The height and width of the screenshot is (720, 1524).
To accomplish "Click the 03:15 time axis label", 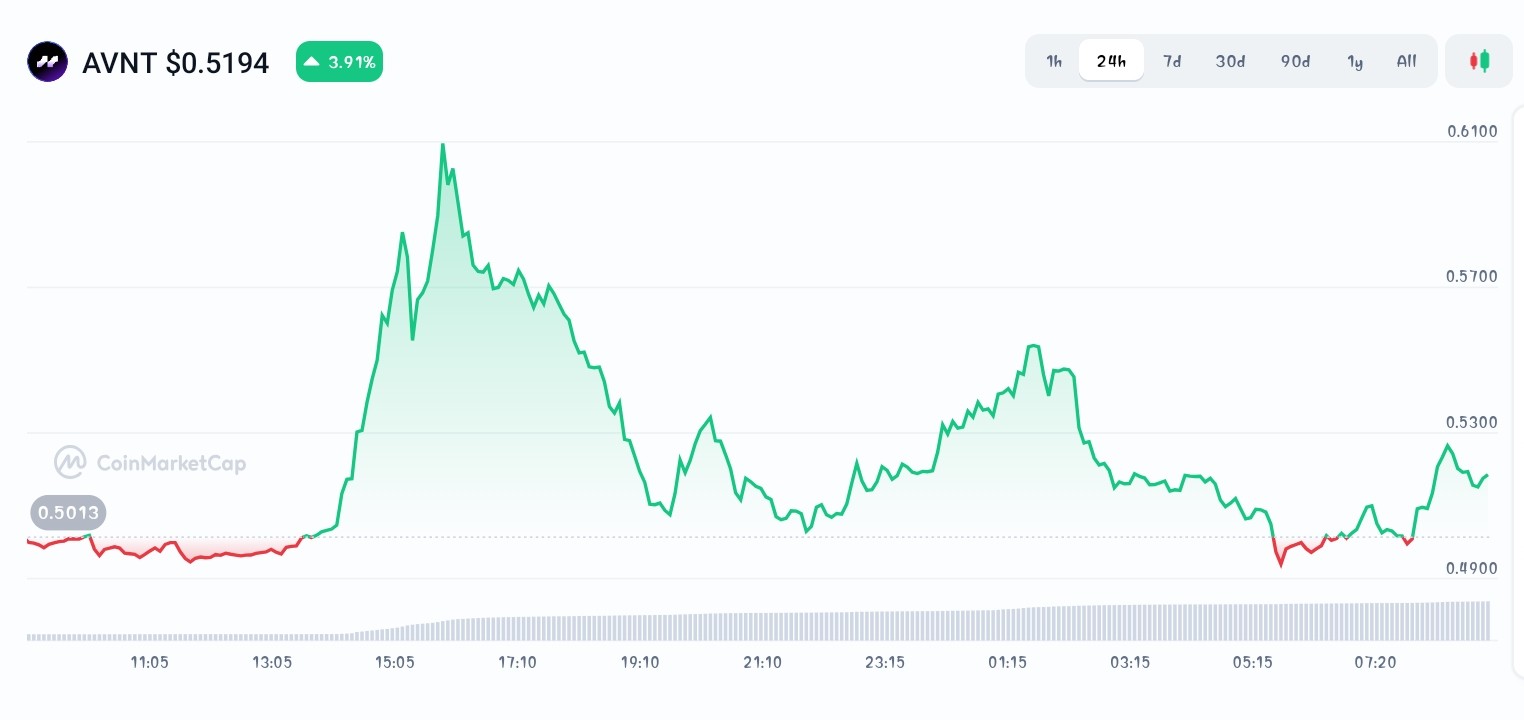I will (1130, 662).
